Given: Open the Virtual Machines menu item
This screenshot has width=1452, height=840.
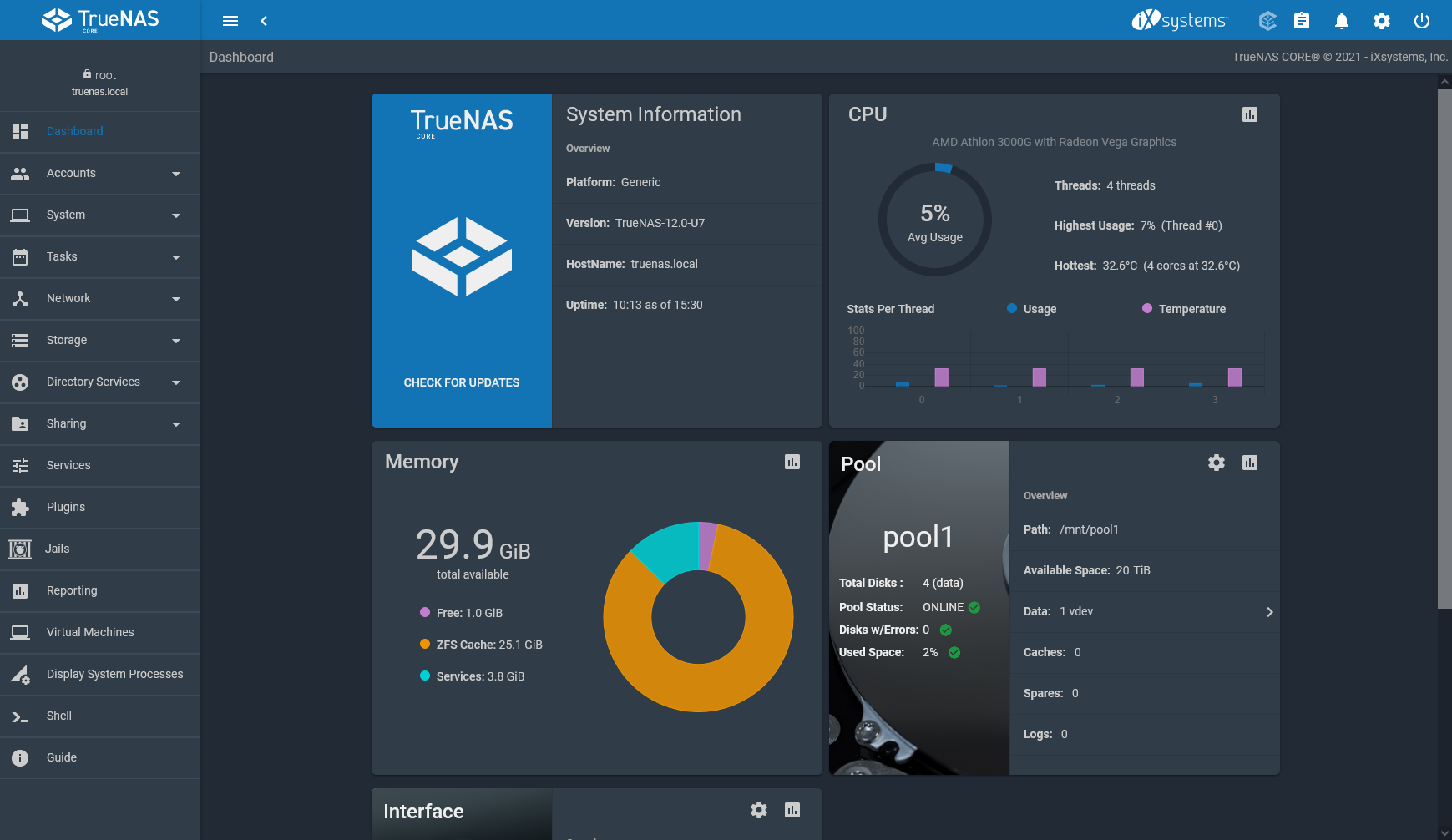Looking at the screenshot, I should (x=100, y=633).
